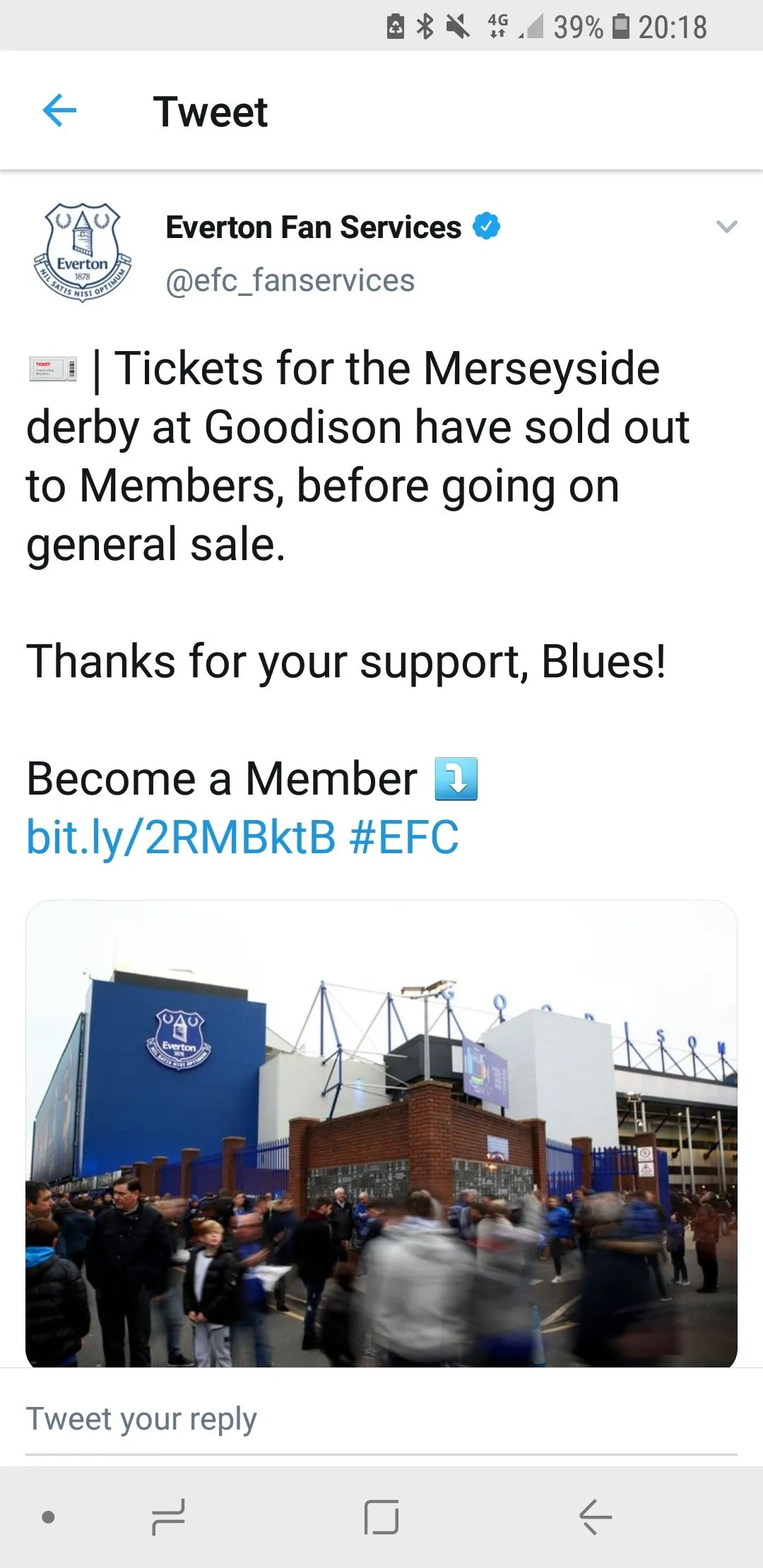Tap the blue verified badge
Image resolution: width=763 pixels, height=1568 pixels.
(x=486, y=227)
